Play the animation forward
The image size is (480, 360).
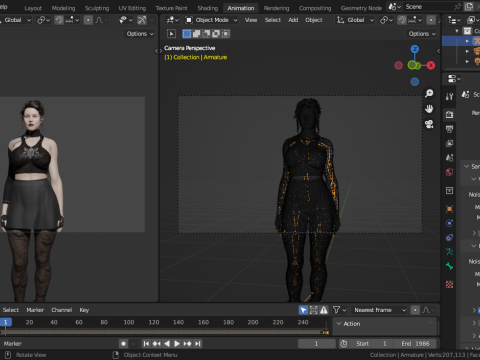click(x=177, y=343)
